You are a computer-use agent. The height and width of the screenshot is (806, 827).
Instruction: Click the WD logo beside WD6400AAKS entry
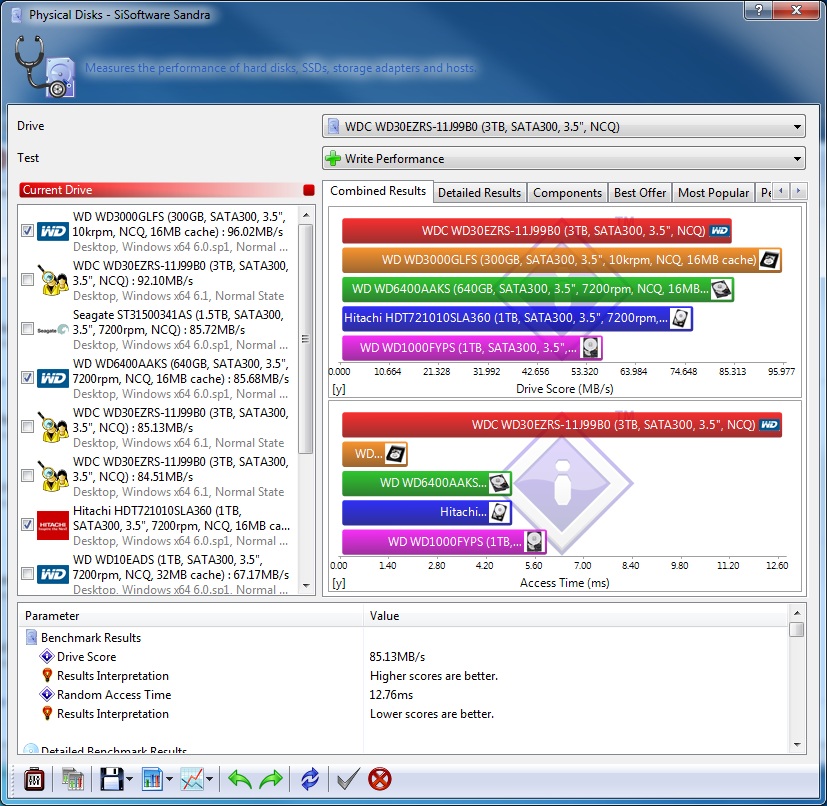click(53, 378)
